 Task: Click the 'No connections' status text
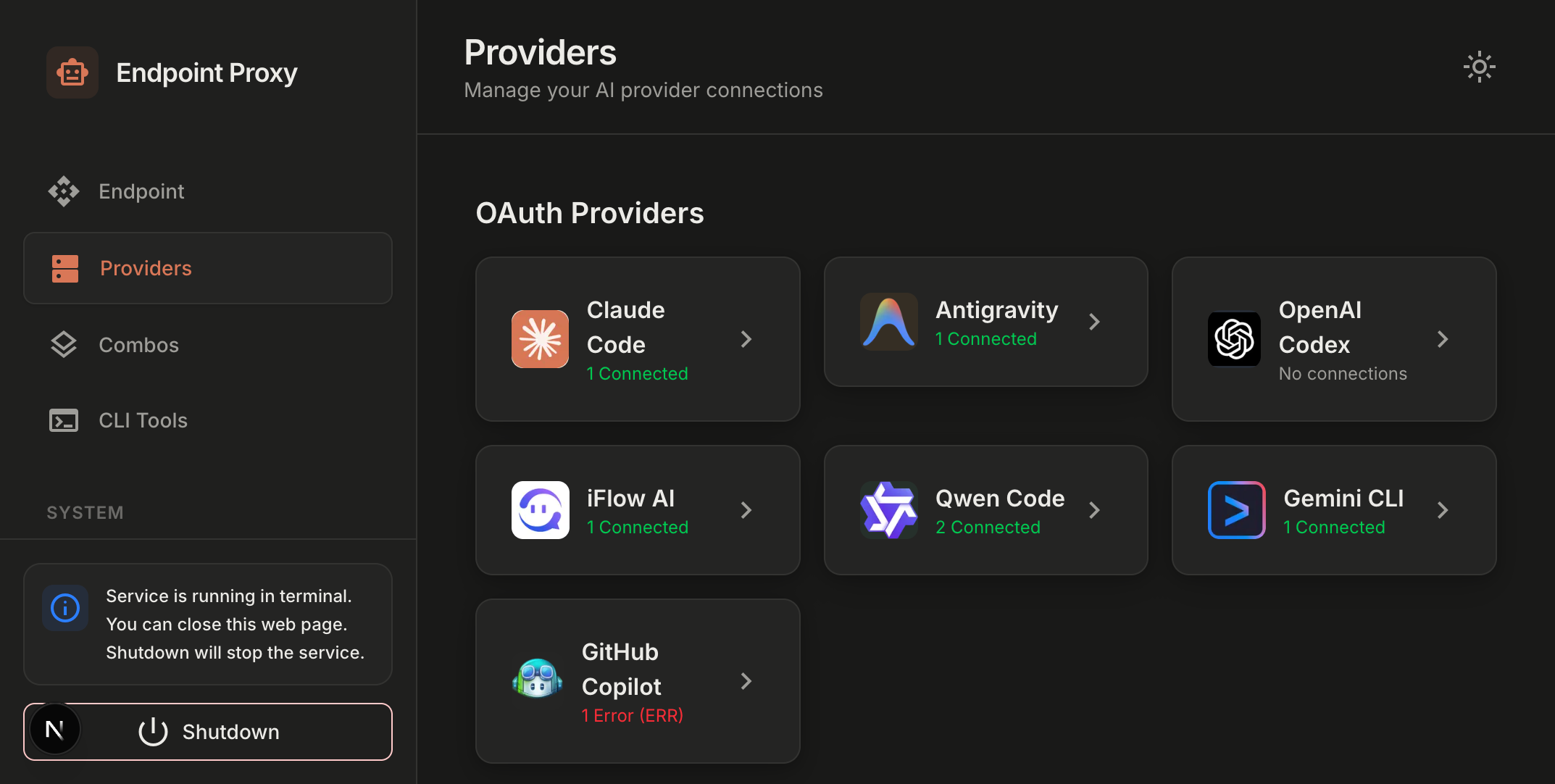(1343, 374)
